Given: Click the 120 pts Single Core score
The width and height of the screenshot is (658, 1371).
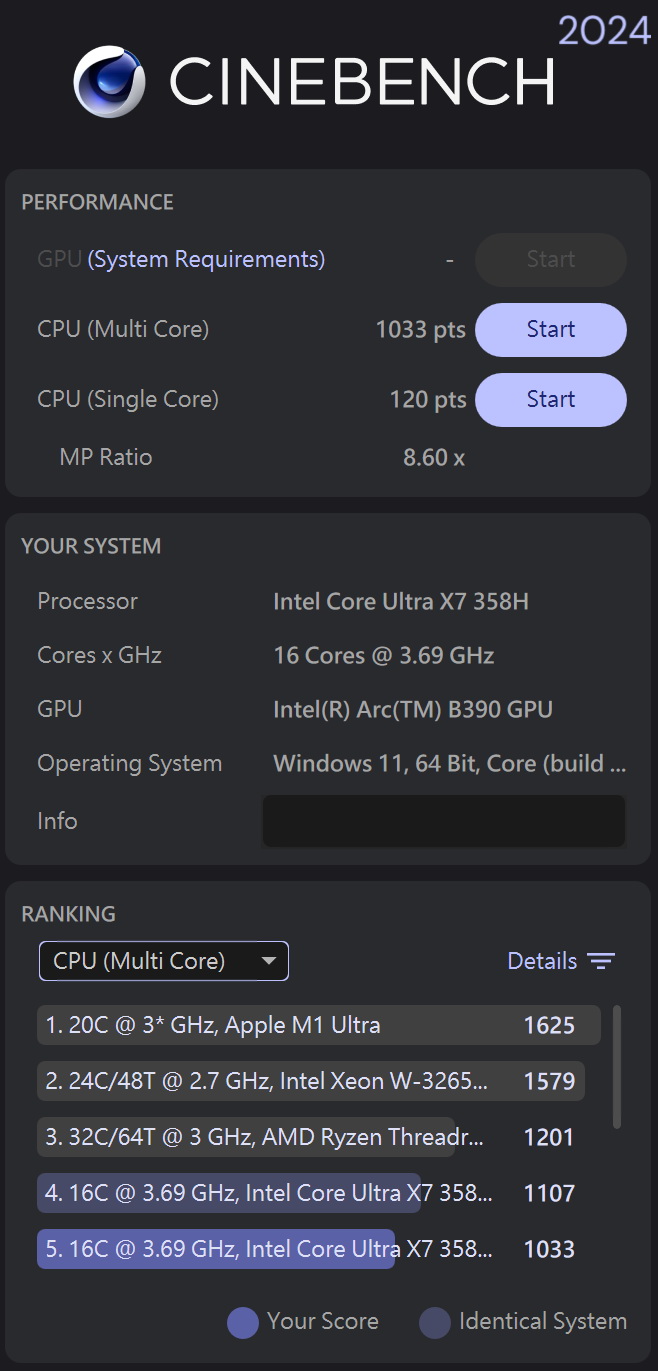Looking at the screenshot, I should pos(427,400).
